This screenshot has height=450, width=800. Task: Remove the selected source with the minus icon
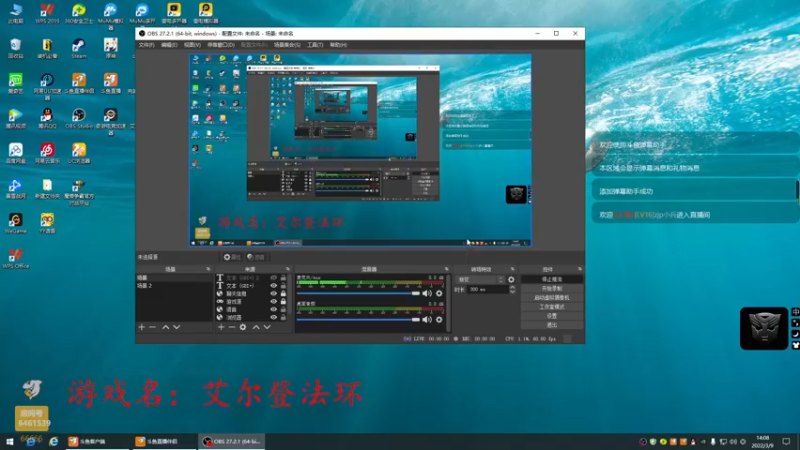[232, 327]
